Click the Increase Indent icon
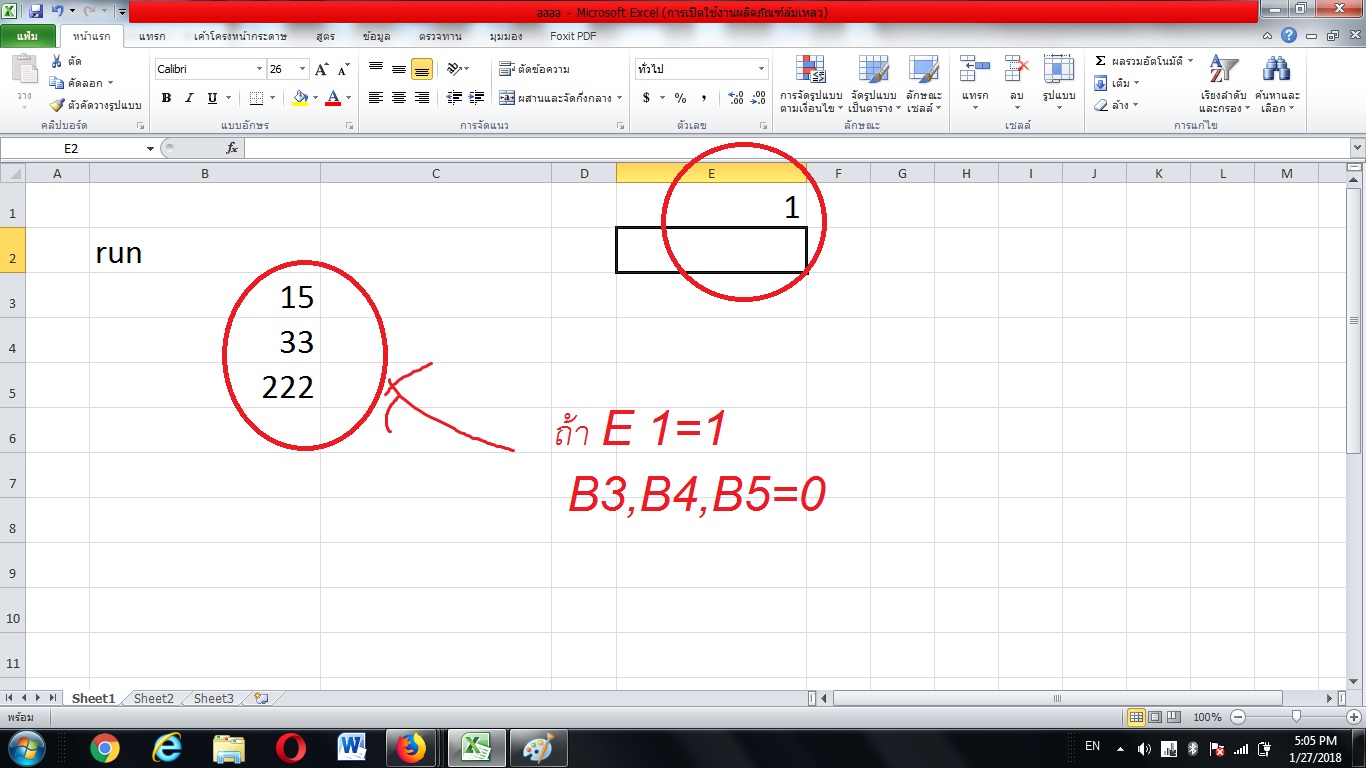 476,98
